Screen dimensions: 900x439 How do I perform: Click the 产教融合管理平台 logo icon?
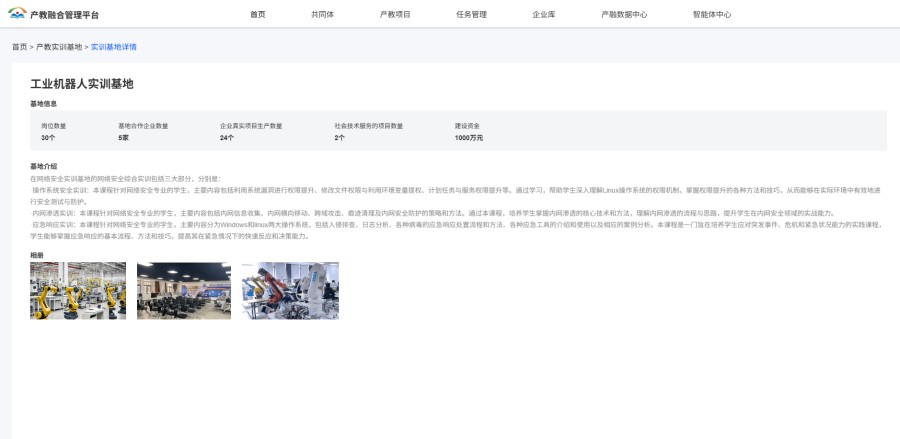(x=17, y=13)
